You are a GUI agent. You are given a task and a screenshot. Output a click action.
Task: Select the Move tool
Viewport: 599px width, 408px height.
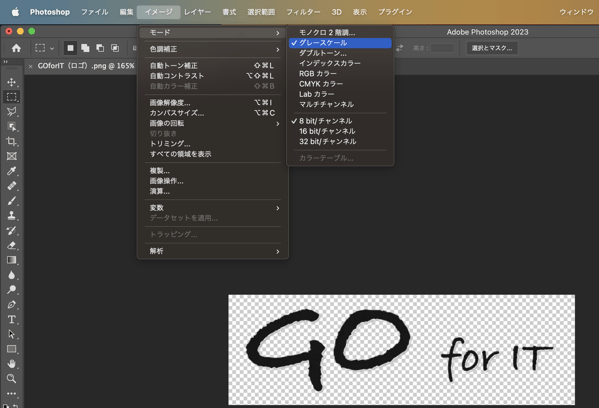click(11, 82)
